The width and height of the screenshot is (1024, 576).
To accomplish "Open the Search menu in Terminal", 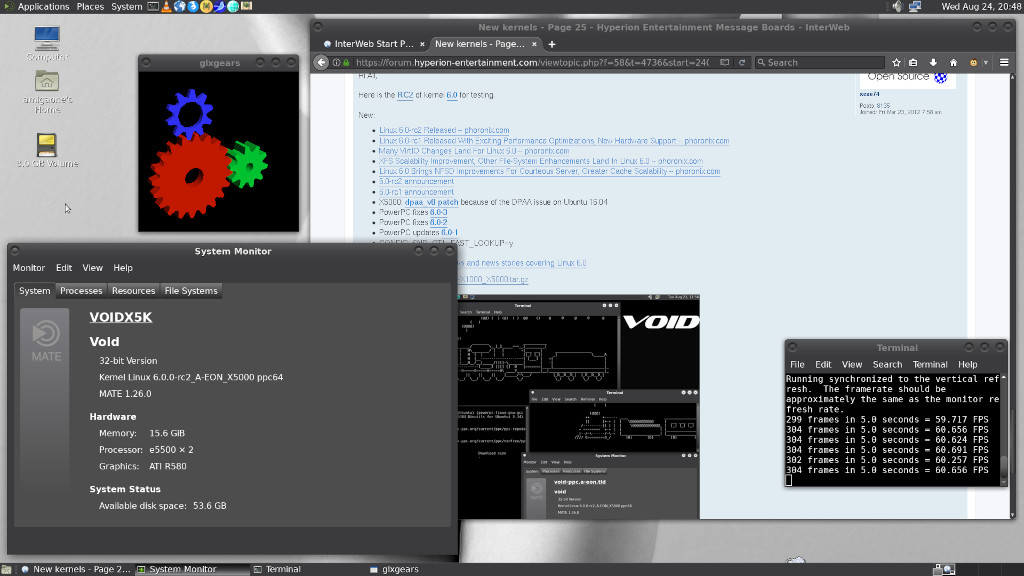I will click(x=887, y=364).
